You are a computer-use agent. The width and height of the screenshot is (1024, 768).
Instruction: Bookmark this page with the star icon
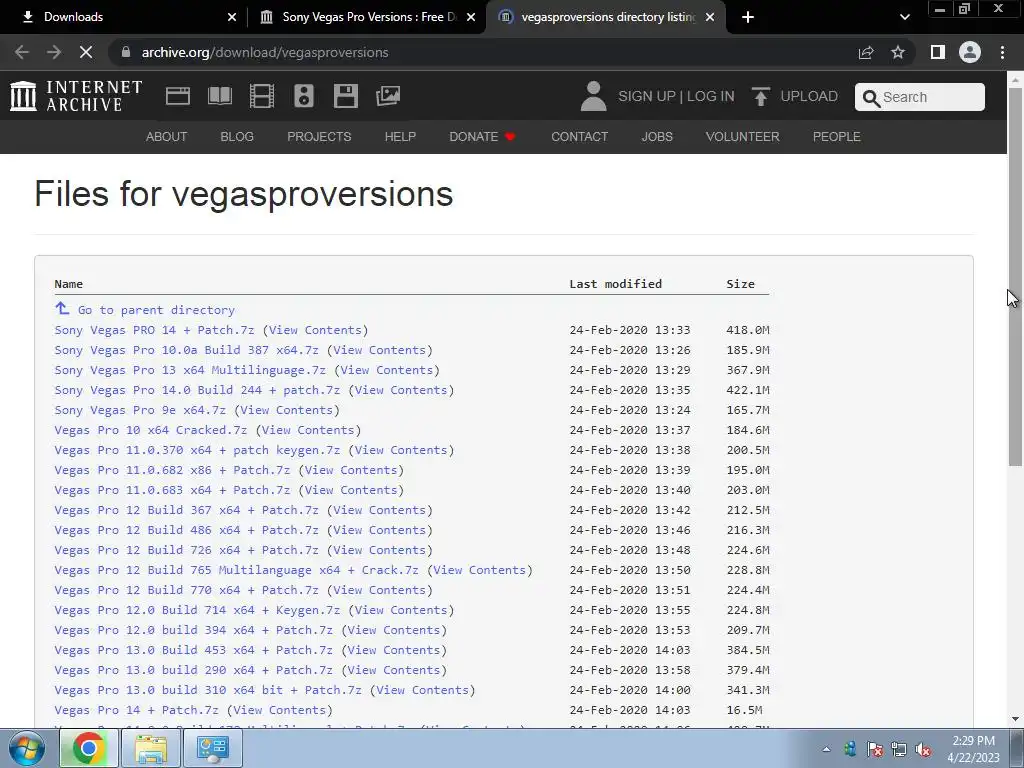[x=898, y=52]
